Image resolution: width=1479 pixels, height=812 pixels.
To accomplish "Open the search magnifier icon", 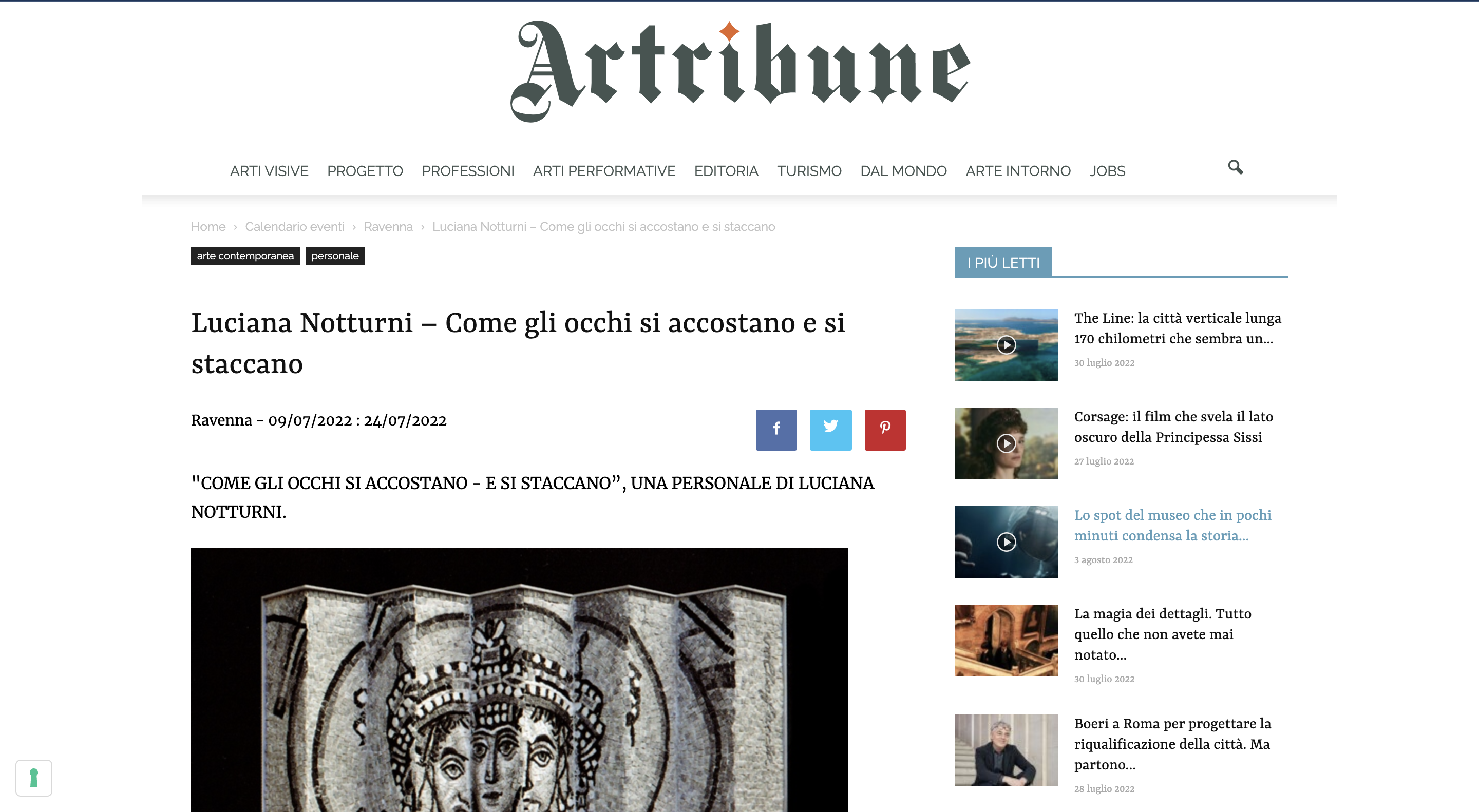I will tap(1235, 167).
